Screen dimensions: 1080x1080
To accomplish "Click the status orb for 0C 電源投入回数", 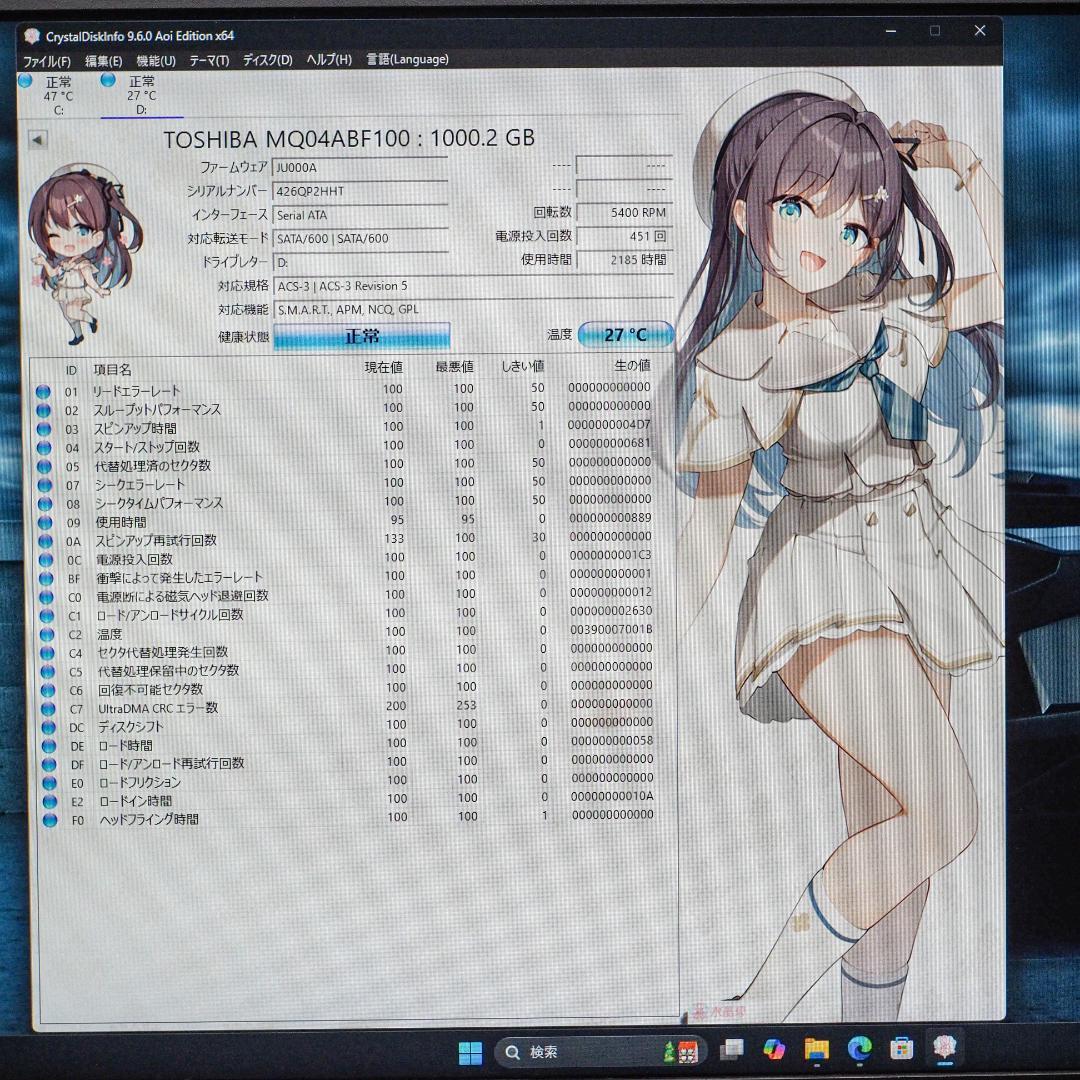I will [46, 560].
